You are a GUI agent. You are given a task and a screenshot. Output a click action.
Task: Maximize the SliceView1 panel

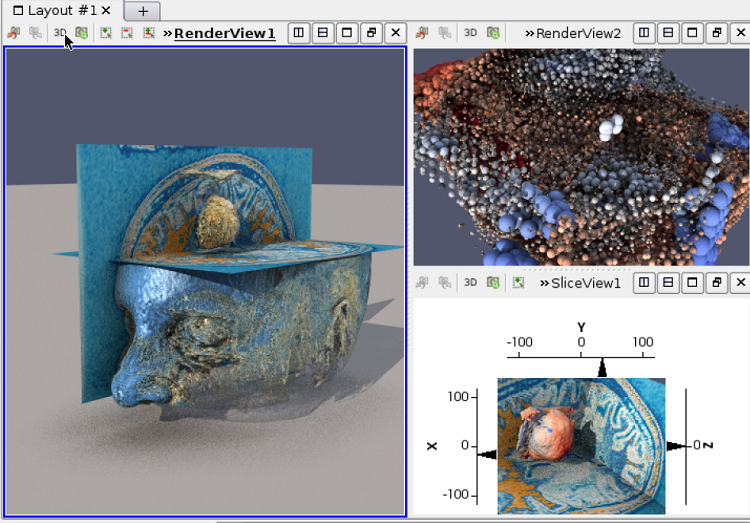tap(692, 283)
